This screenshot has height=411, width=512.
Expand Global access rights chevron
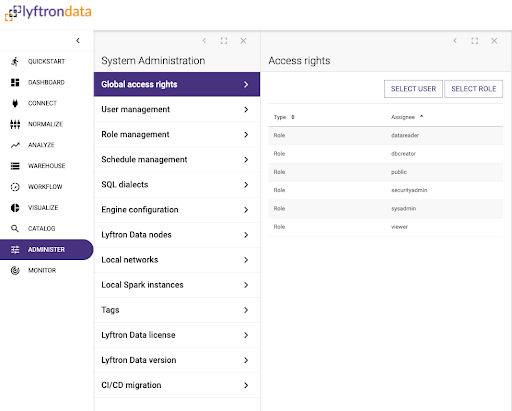(246, 84)
